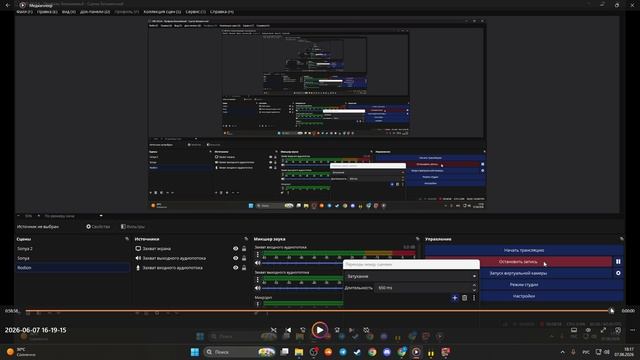Pop out the Микшер звука dock via header icon

(x=418, y=239)
